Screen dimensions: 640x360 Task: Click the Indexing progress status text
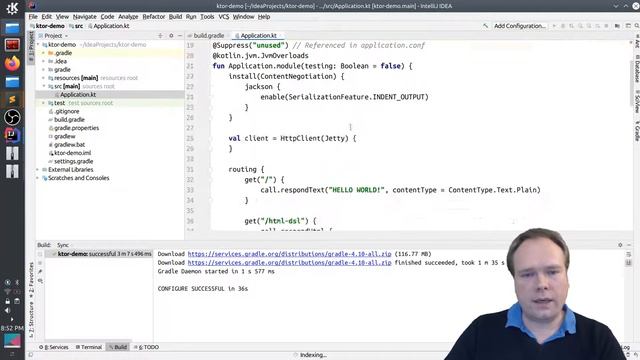tap(313, 355)
